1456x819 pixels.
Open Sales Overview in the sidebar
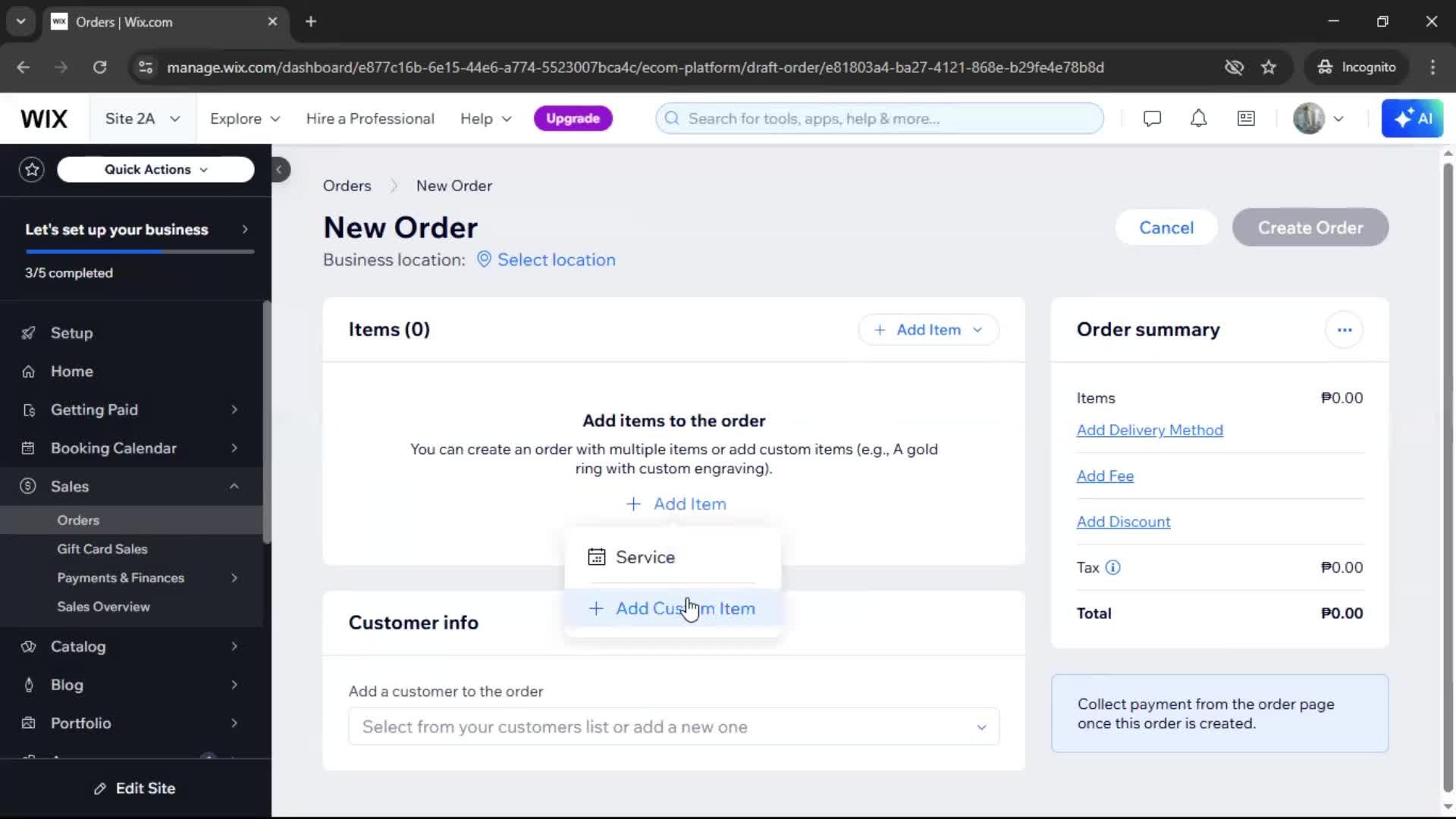103,607
